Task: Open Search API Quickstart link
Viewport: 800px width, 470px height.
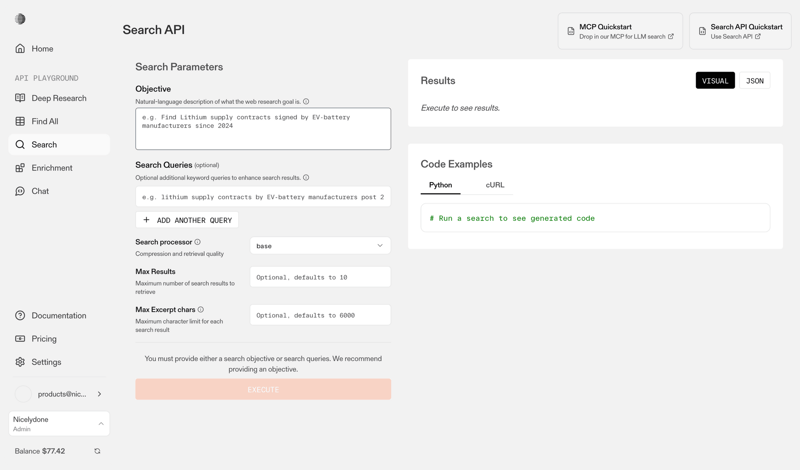Action: coord(740,31)
